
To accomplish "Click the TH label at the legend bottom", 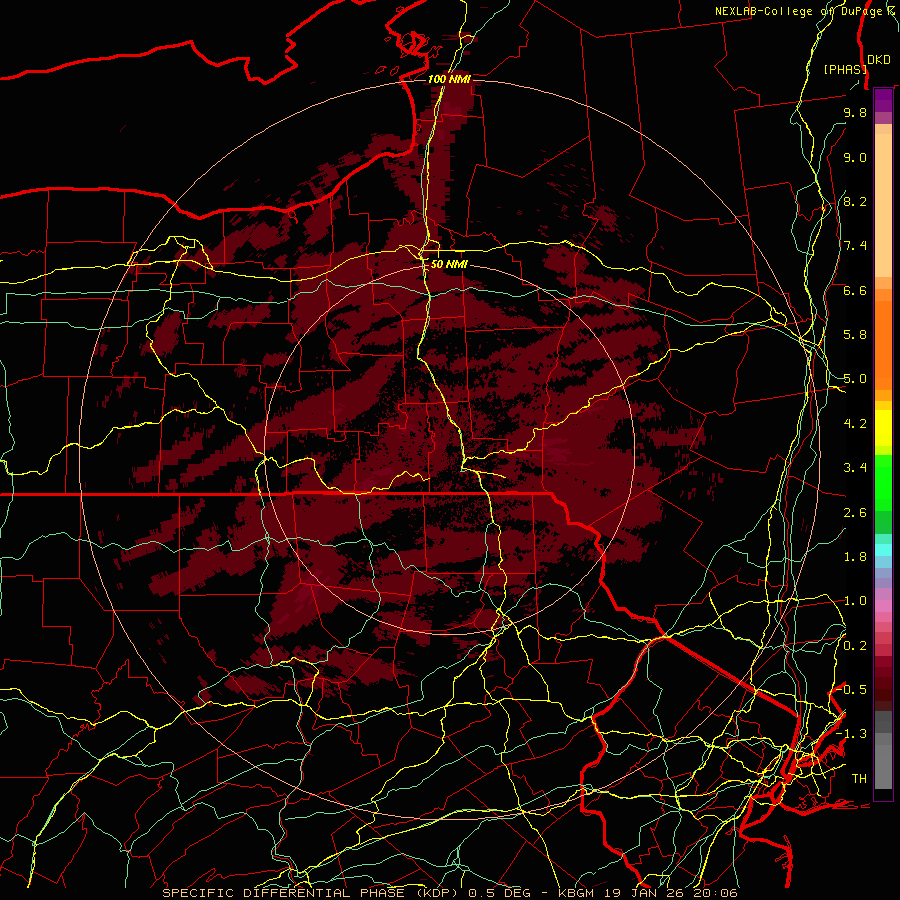I will tap(859, 778).
